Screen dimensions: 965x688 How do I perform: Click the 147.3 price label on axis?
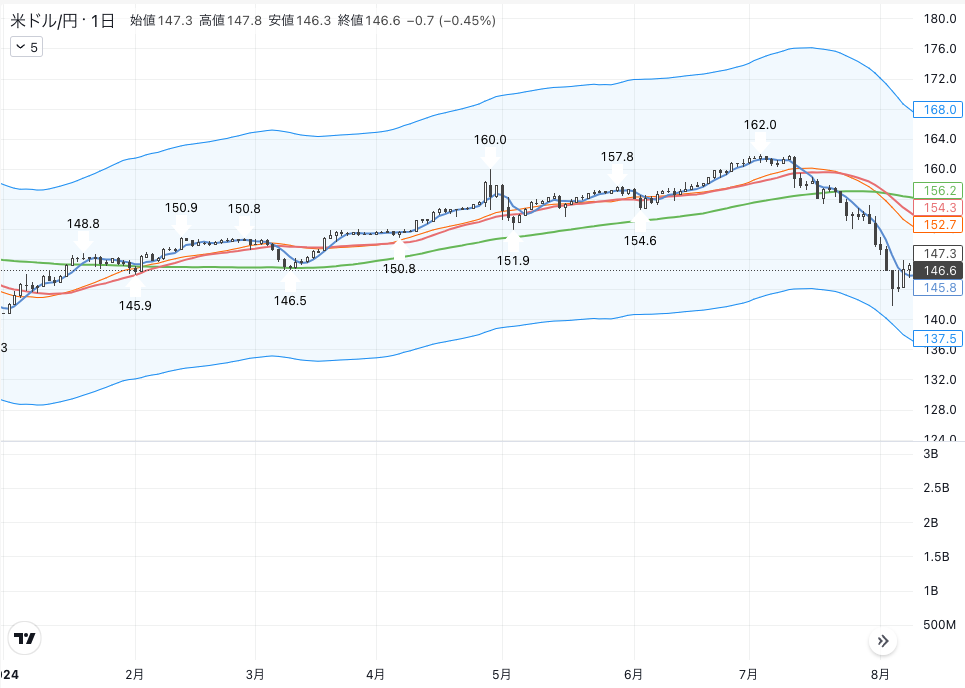(x=939, y=254)
